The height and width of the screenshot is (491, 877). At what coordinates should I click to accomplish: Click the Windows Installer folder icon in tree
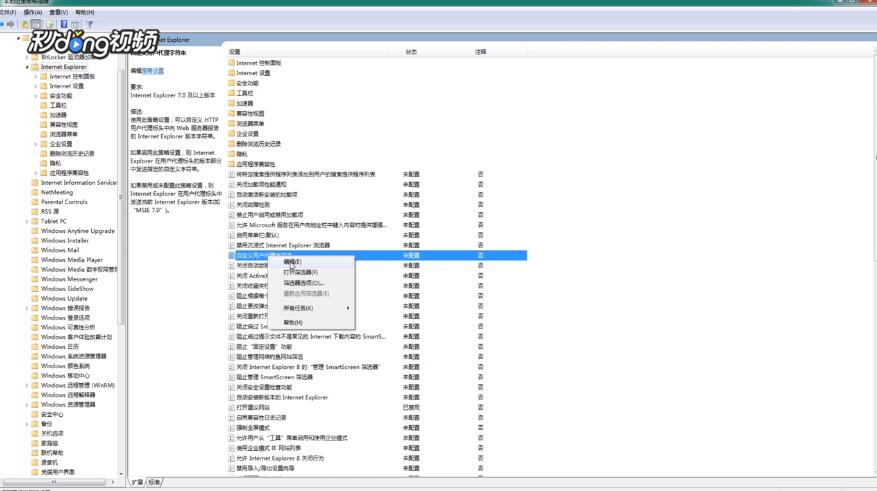coord(35,240)
